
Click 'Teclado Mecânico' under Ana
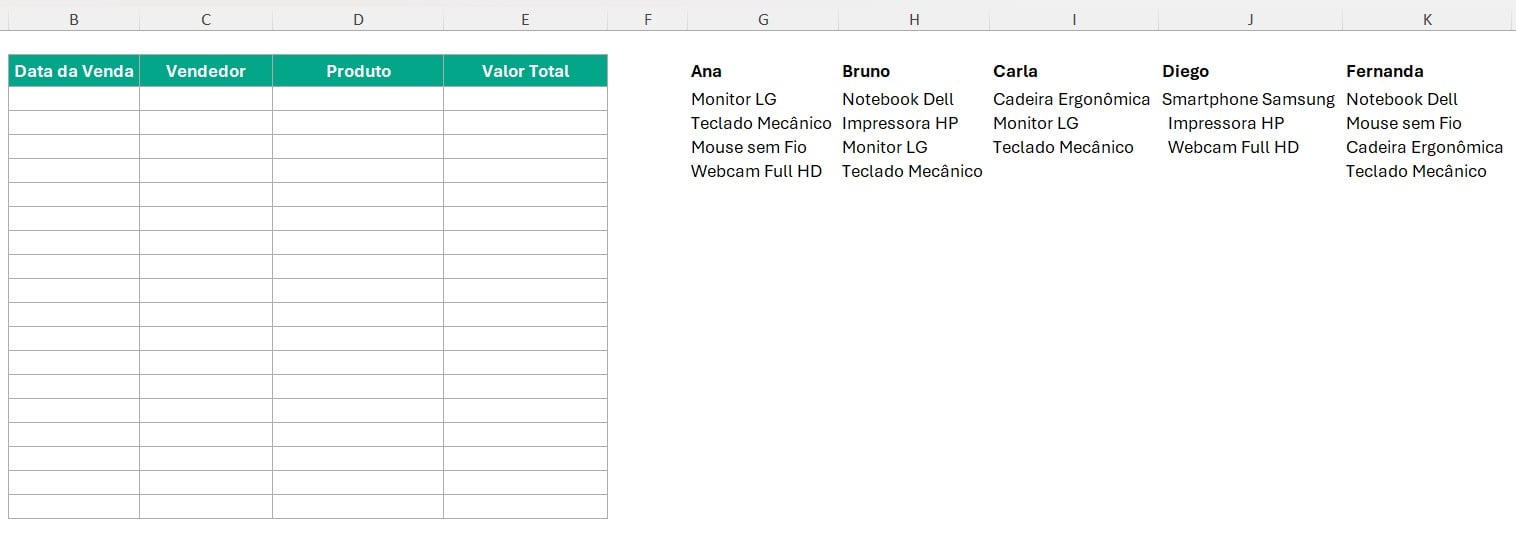pyautogui.click(x=761, y=123)
